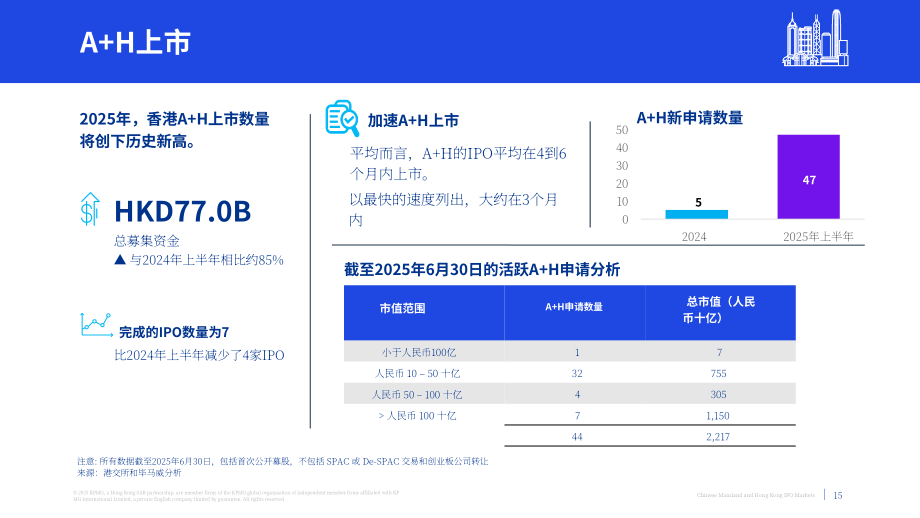Click the 755 market value cell
Screen dimensions: 920x518
pyautogui.click(x=718, y=374)
